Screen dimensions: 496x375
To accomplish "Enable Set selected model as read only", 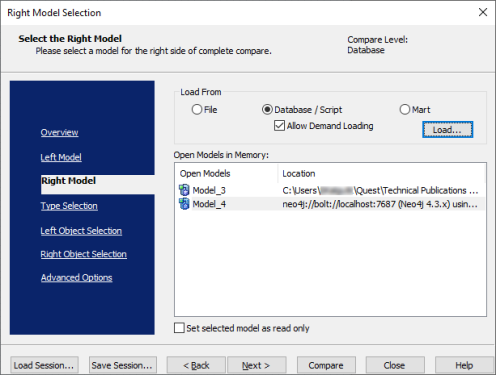I will click(179, 328).
